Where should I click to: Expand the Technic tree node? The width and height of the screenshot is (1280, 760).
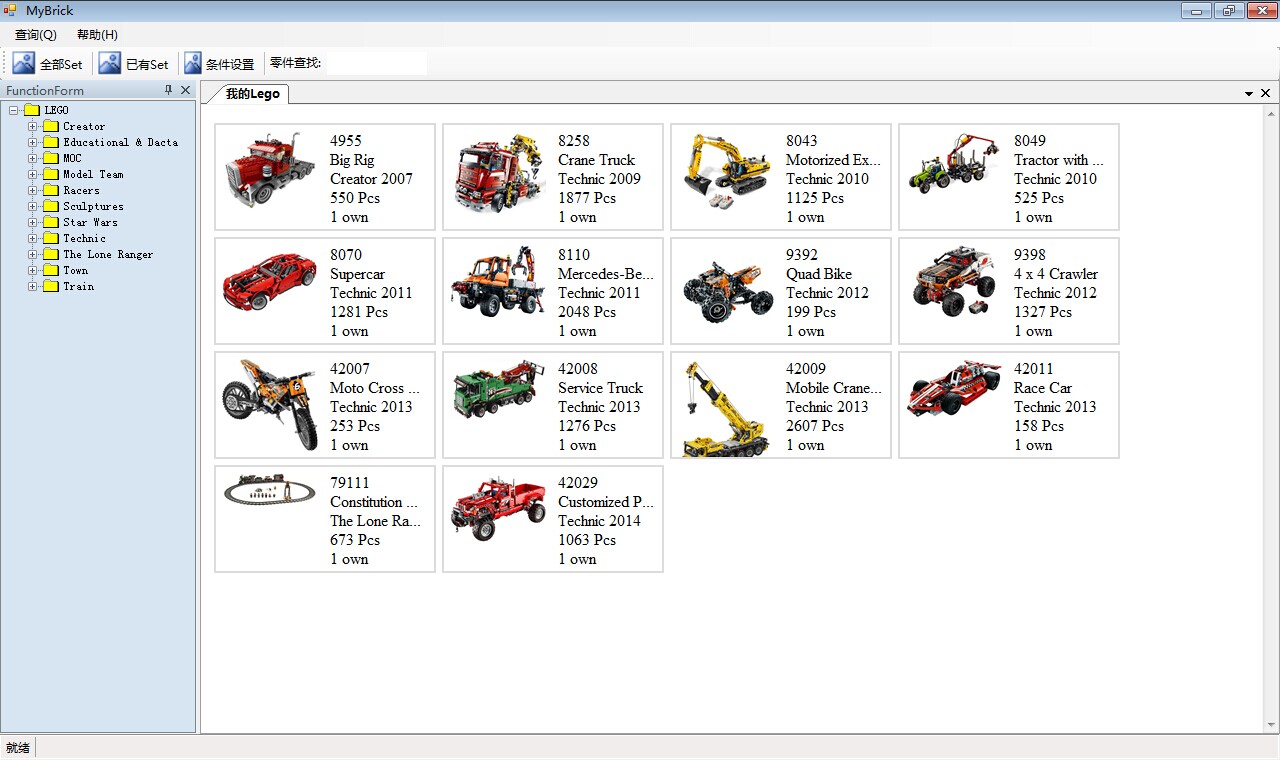pos(33,238)
